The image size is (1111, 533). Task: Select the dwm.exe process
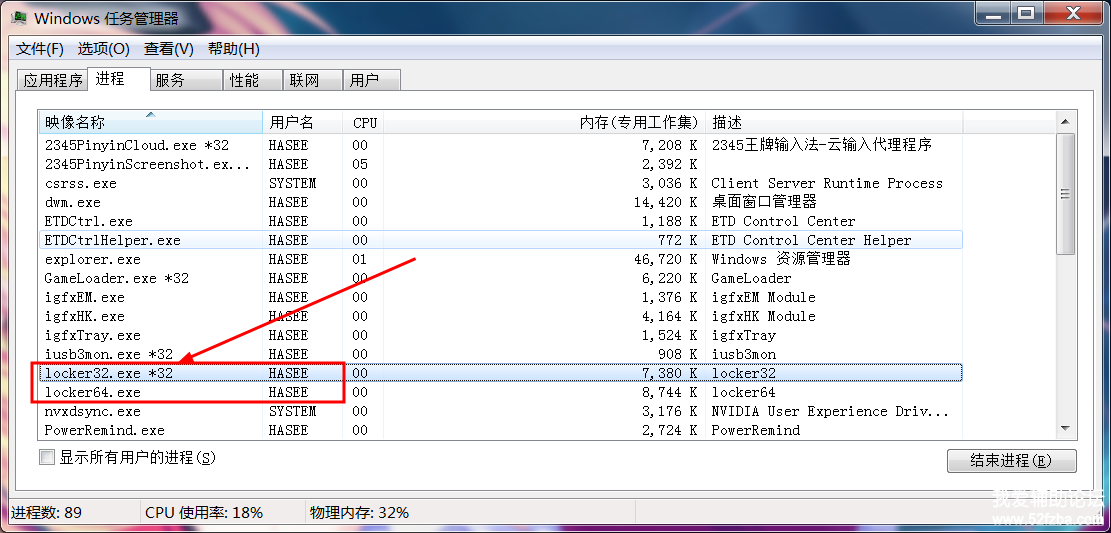coord(501,203)
